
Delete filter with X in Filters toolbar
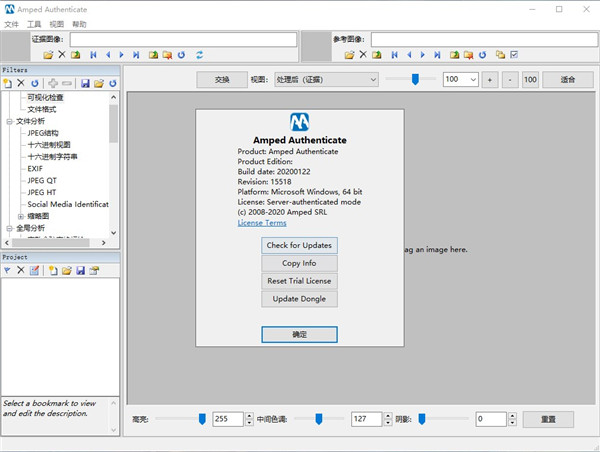point(21,83)
